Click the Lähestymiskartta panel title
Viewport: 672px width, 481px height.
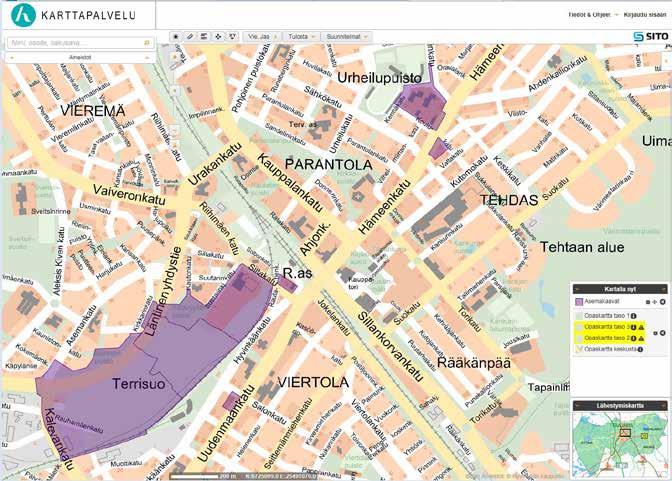[x=620, y=406]
